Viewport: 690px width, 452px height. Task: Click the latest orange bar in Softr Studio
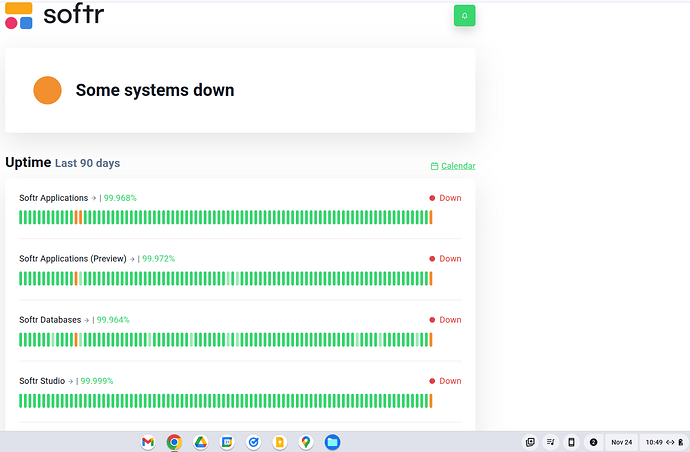(x=431, y=401)
